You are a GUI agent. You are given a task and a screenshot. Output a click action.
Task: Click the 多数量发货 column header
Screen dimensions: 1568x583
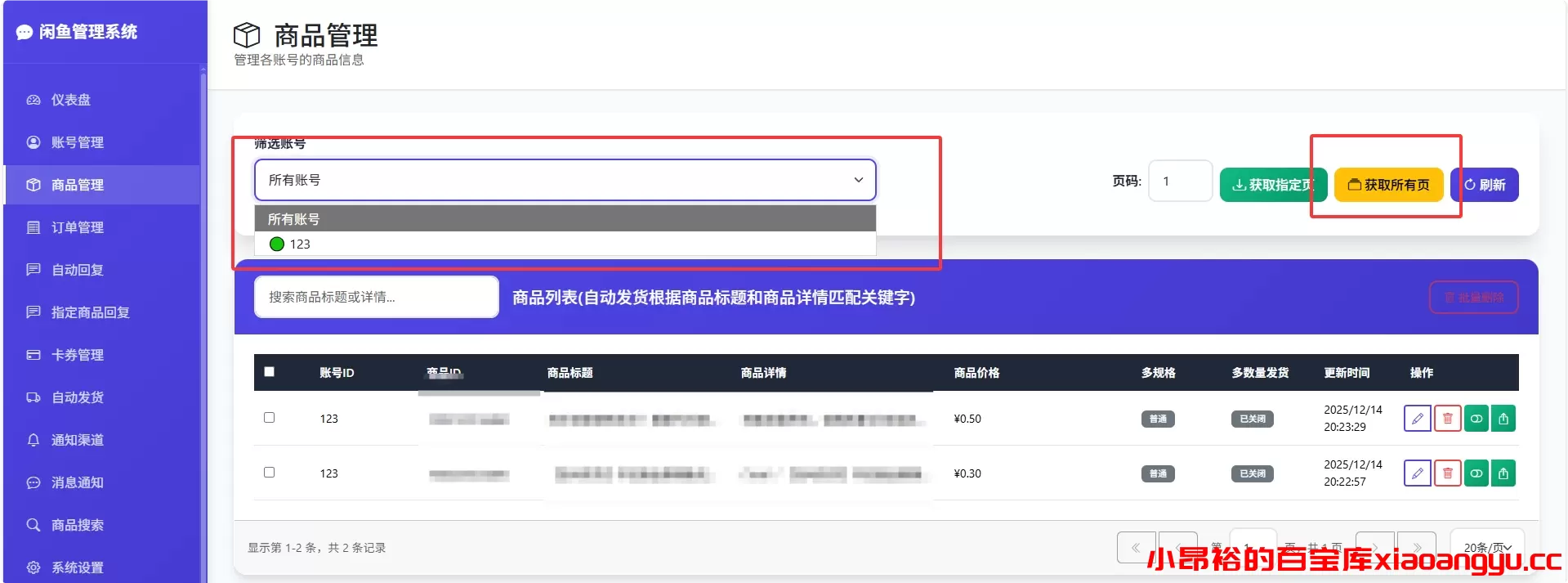click(x=1260, y=373)
